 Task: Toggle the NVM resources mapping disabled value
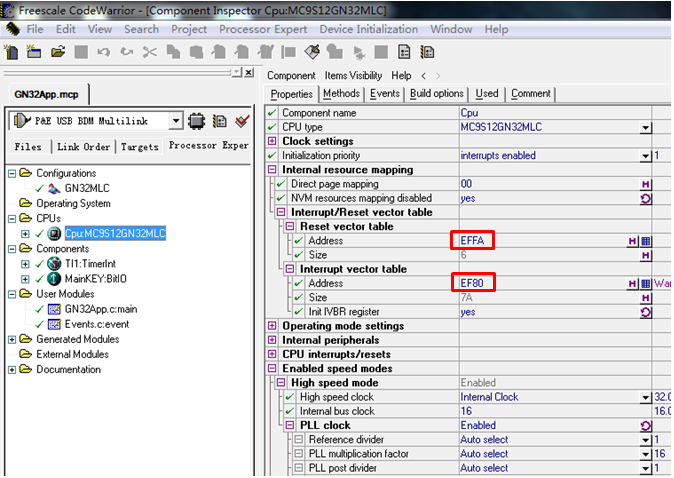[646, 199]
